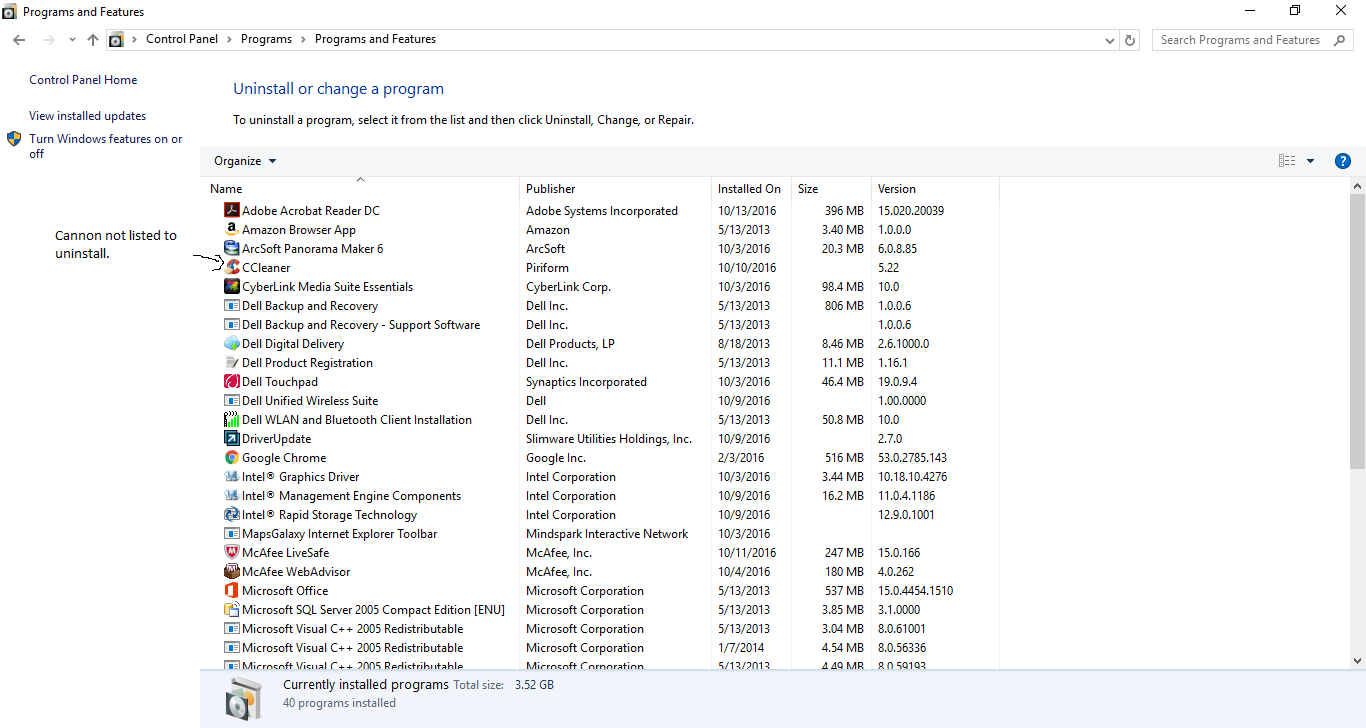The width and height of the screenshot is (1366, 728).
Task: Click the Adobe Acrobat Reader DC icon
Action: pyautogui.click(x=232, y=211)
